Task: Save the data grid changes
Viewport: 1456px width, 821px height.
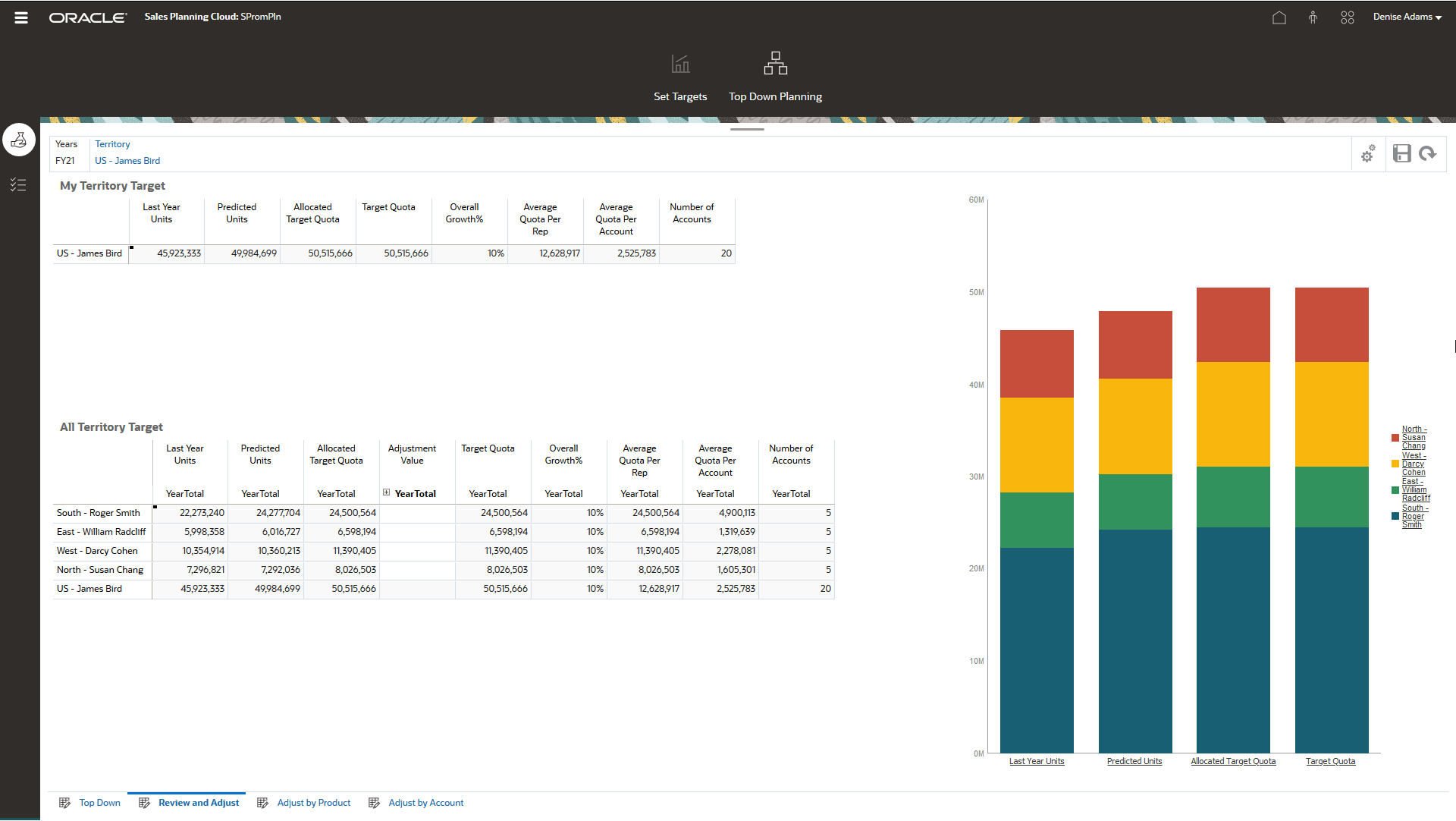Action: 1401,153
